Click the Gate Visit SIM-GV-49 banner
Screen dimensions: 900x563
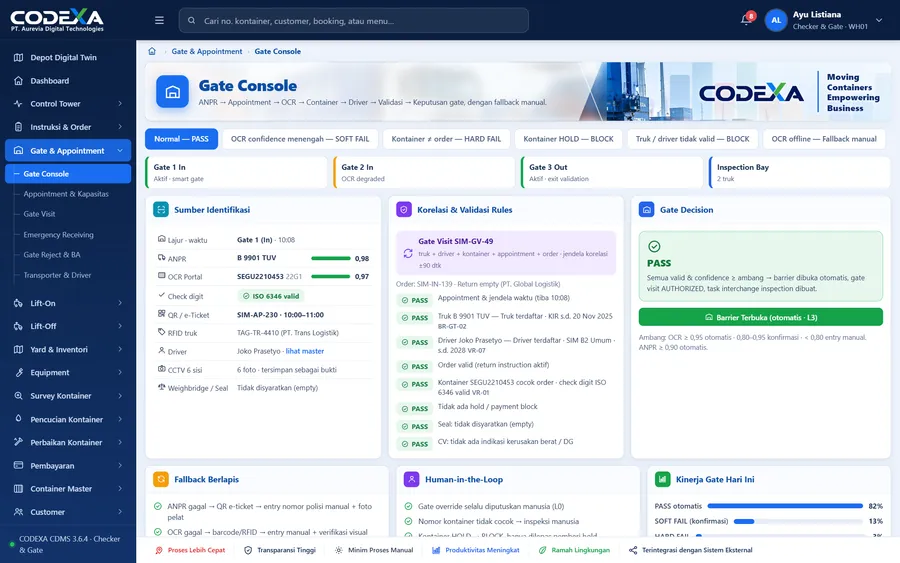pos(506,253)
